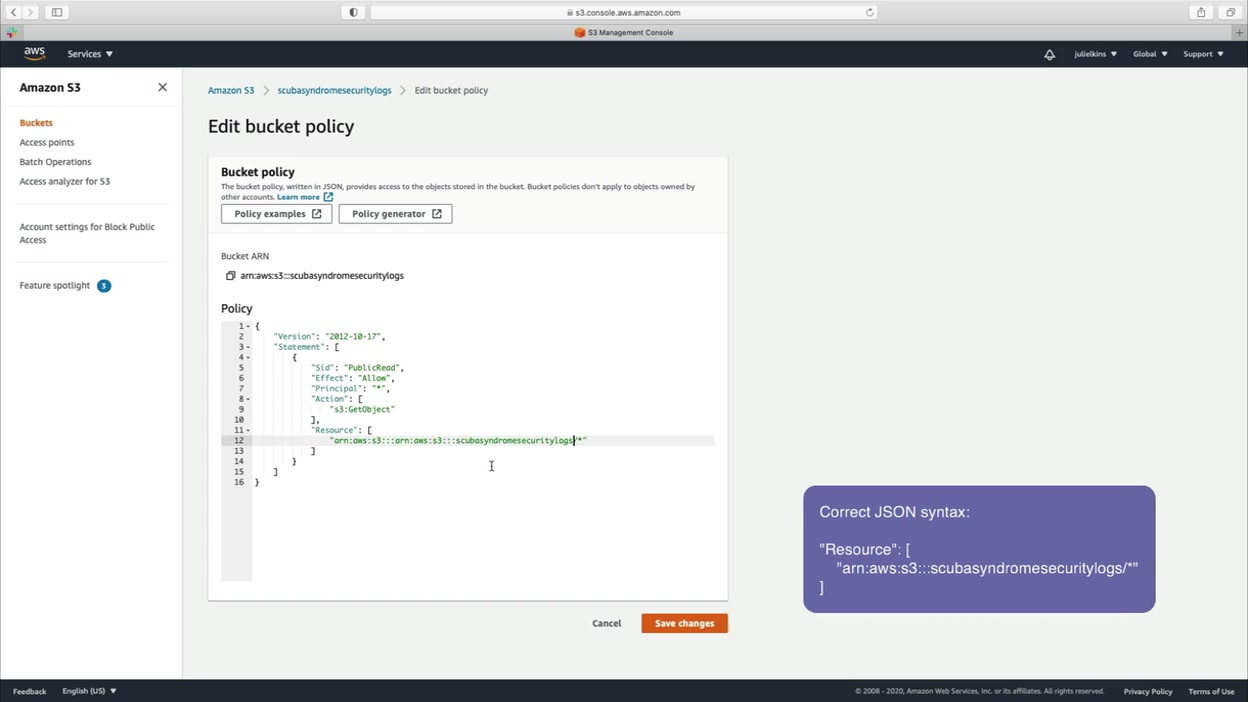Select Access points in the sidebar
This screenshot has width=1248, height=702.
coord(47,143)
